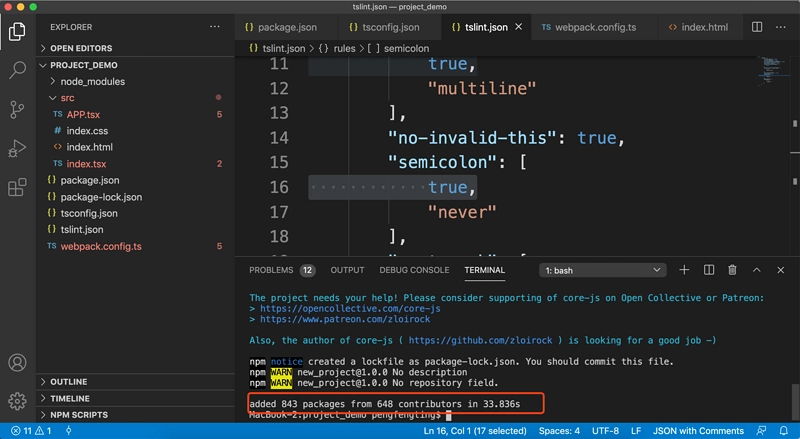Screen dimensions: 800x439
Task: Select the bash terminal dropdown
Action: tap(603, 270)
